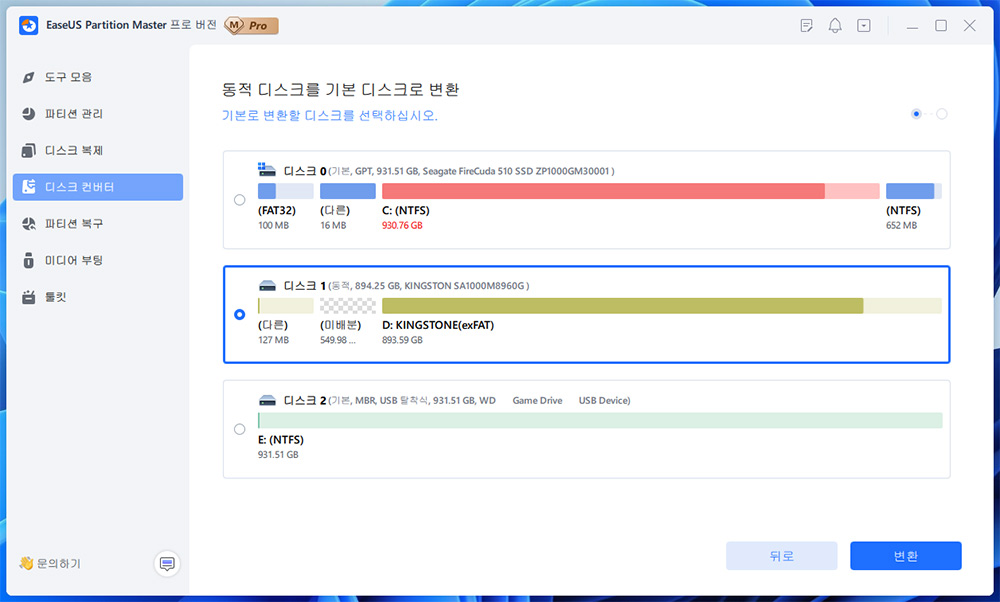Image resolution: width=1000 pixels, height=602 pixels.
Task: Click the 디스크 2 drive icon
Action: click(267, 400)
